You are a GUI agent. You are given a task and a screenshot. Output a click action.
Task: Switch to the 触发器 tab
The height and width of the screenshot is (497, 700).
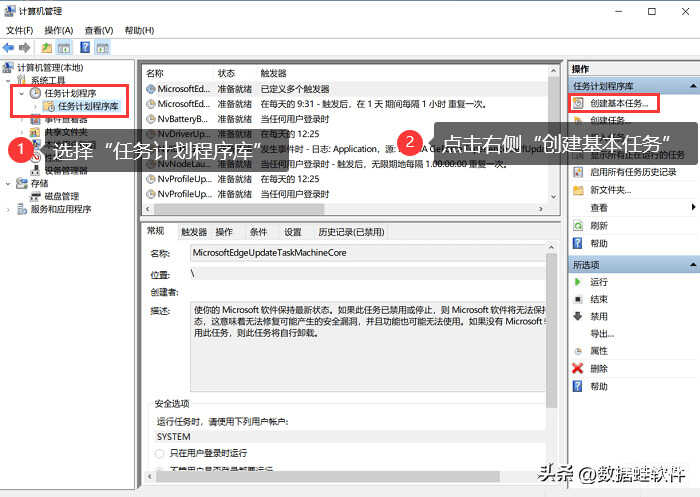point(193,232)
